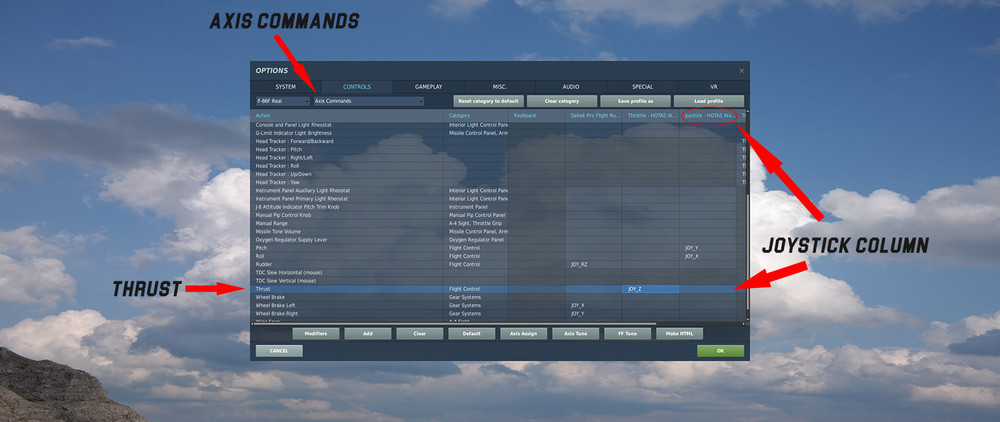Screen dimensions: 1000x422
Task: Select TDC Slew Horizontal (mouse) row
Action: tap(497, 273)
